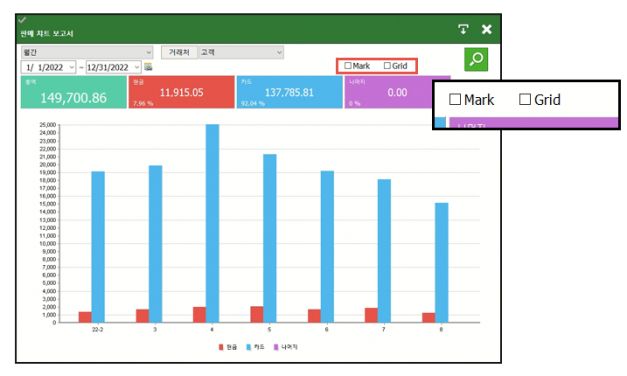Click the purple 나머지 legend marker

[x=276, y=347]
